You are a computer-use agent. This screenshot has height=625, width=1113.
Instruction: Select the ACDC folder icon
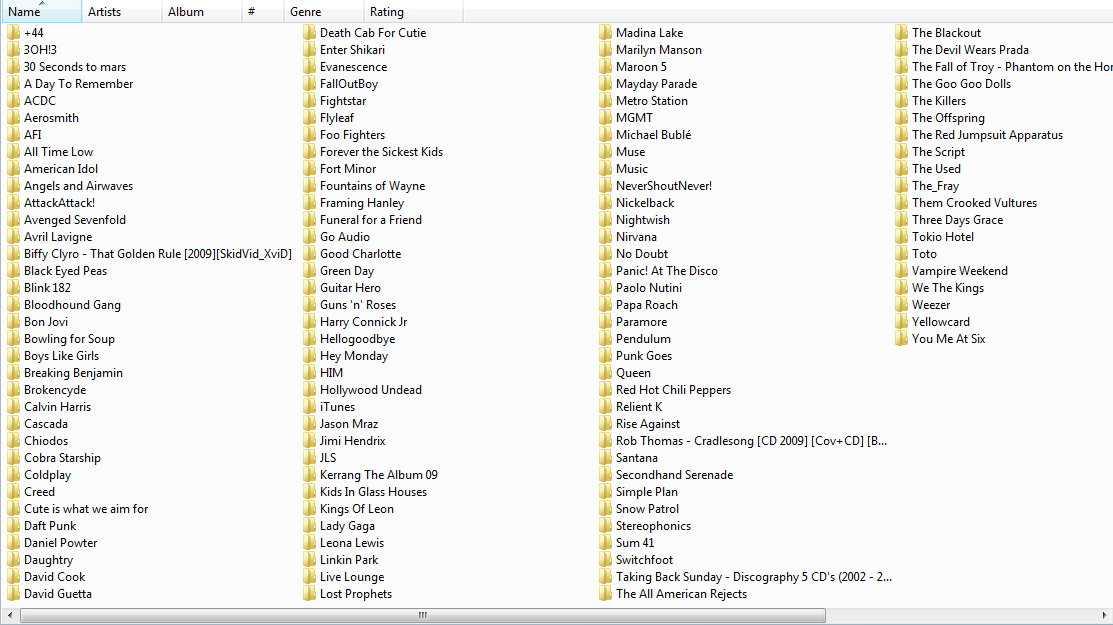[13, 101]
